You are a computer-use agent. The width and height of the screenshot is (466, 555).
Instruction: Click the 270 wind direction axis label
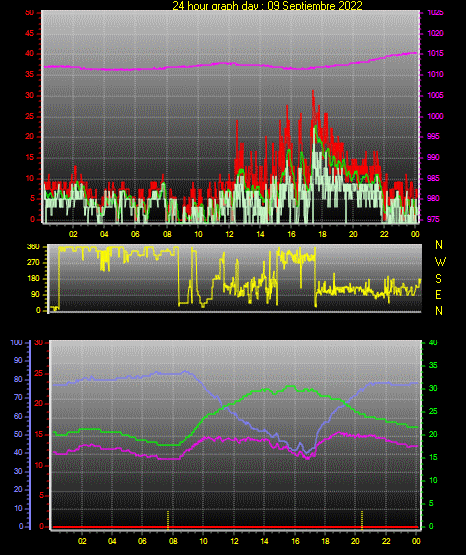(33, 263)
